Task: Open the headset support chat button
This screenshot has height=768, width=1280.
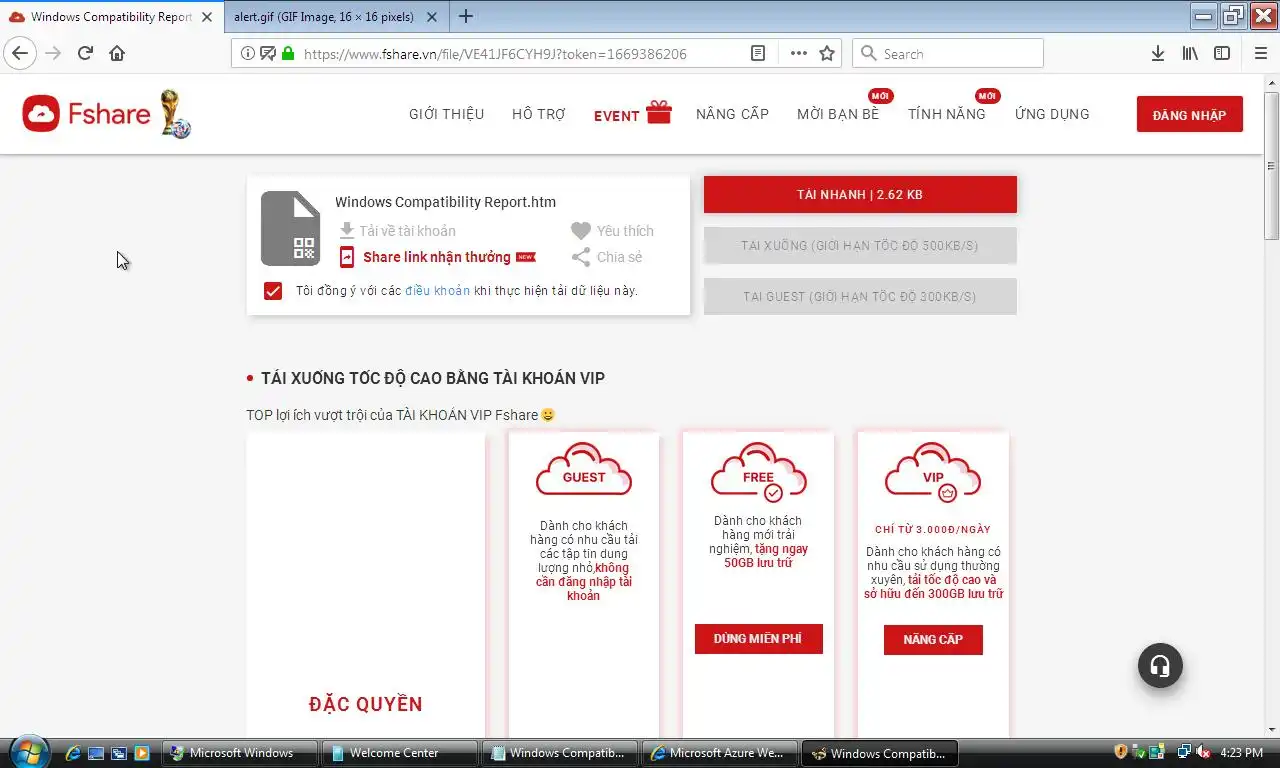Action: pos(1160,665)
